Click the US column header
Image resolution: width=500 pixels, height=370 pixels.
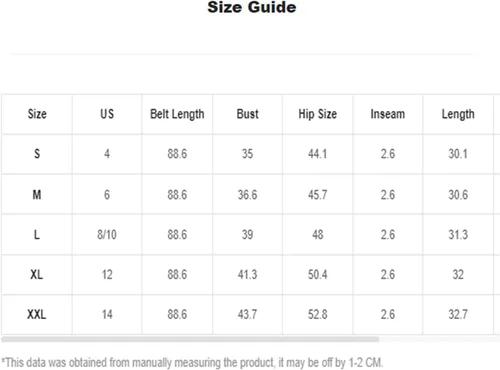coord(107,114)
